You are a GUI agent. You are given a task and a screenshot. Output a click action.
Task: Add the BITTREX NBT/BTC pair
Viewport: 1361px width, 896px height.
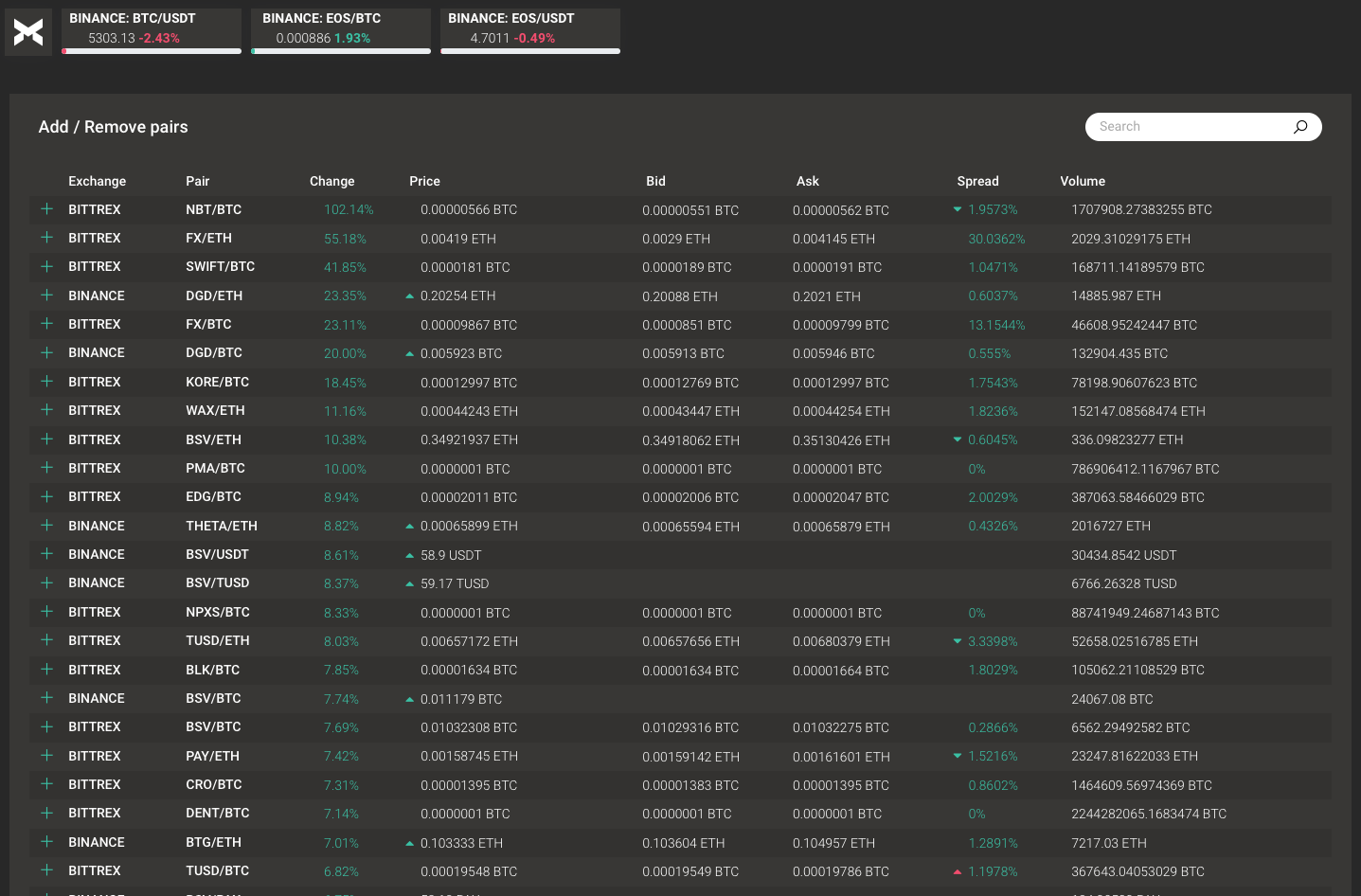[x=46, y=209]
